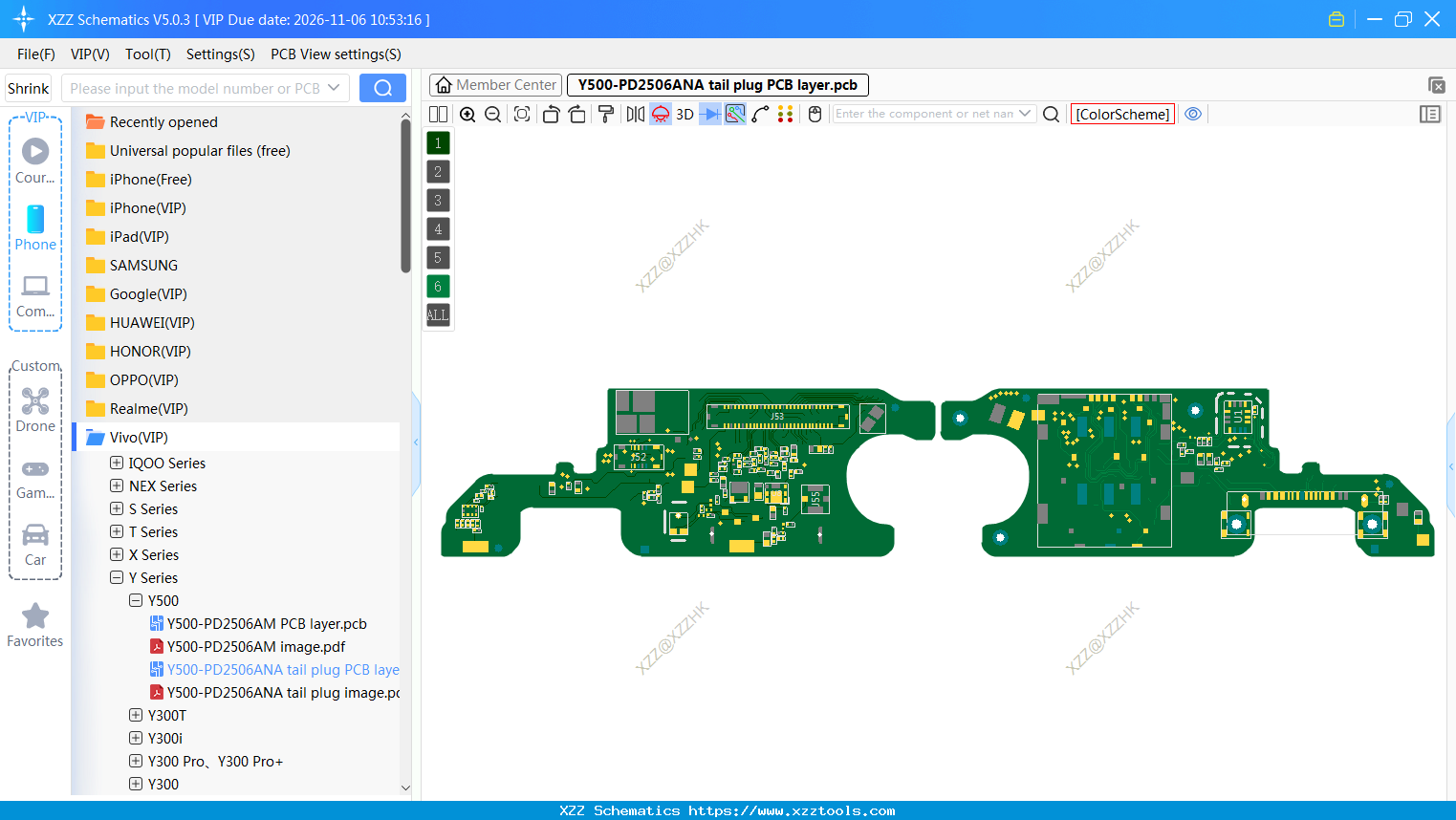Switch to the Y500-PD2506ANA tail plug tab
This screenshot has height=820, width=1456.
pos(717,85)
